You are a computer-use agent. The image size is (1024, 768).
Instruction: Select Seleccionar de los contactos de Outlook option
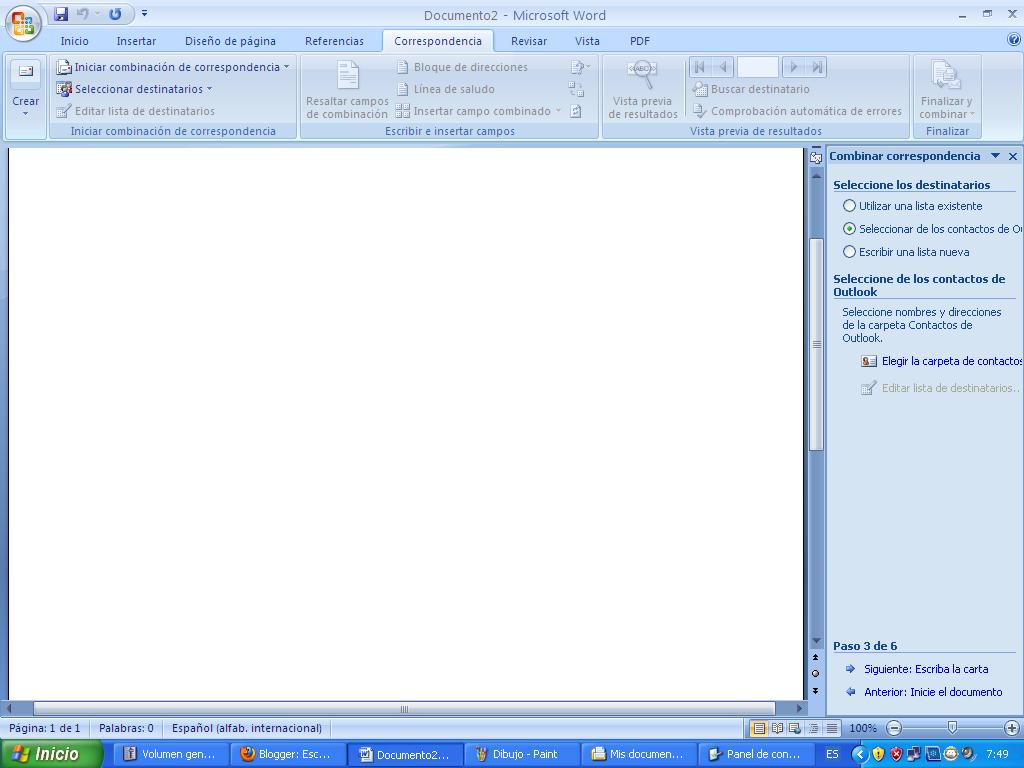pyautogui.click(x=933, y=229)
